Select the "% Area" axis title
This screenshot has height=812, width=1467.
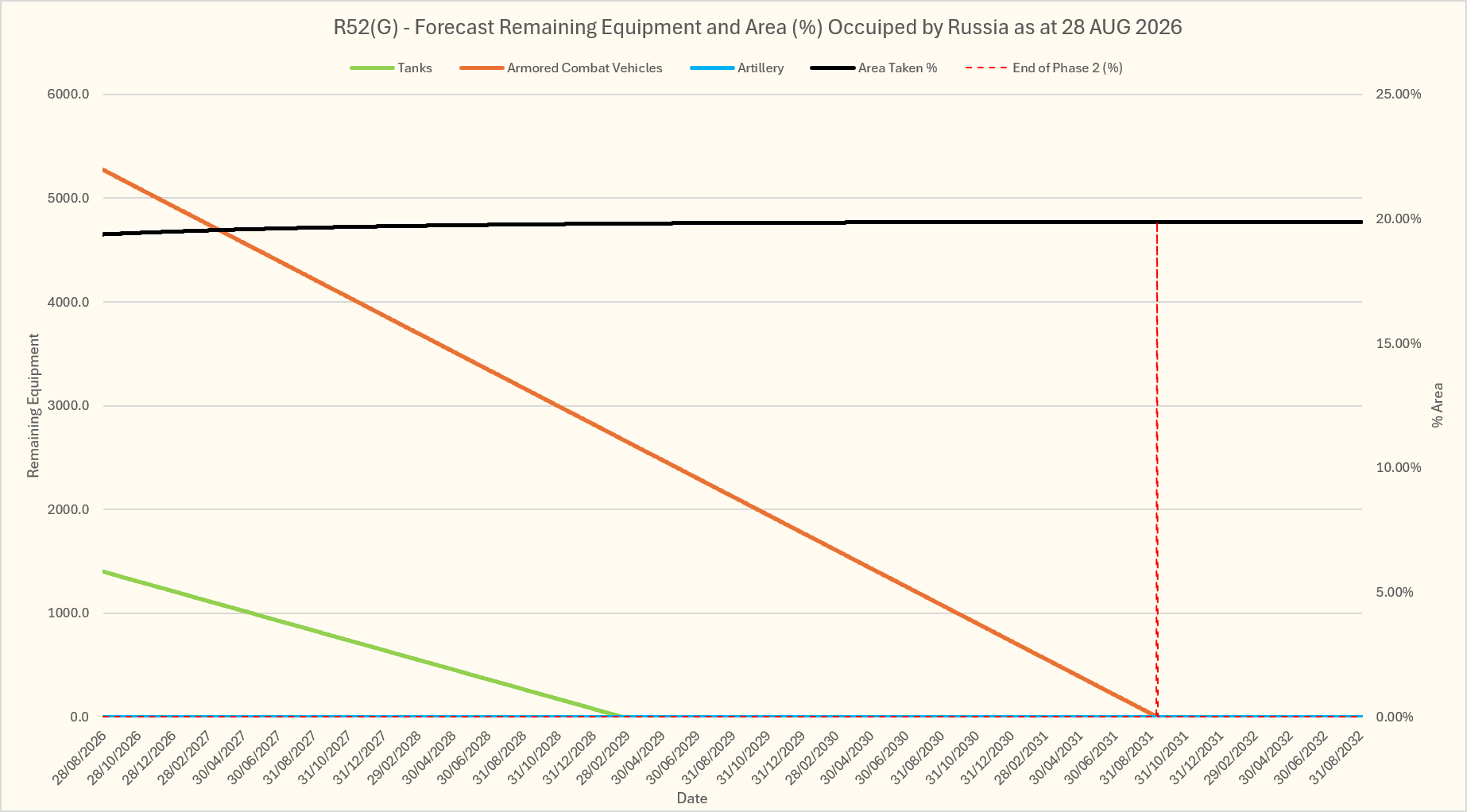click(1437, 405)
